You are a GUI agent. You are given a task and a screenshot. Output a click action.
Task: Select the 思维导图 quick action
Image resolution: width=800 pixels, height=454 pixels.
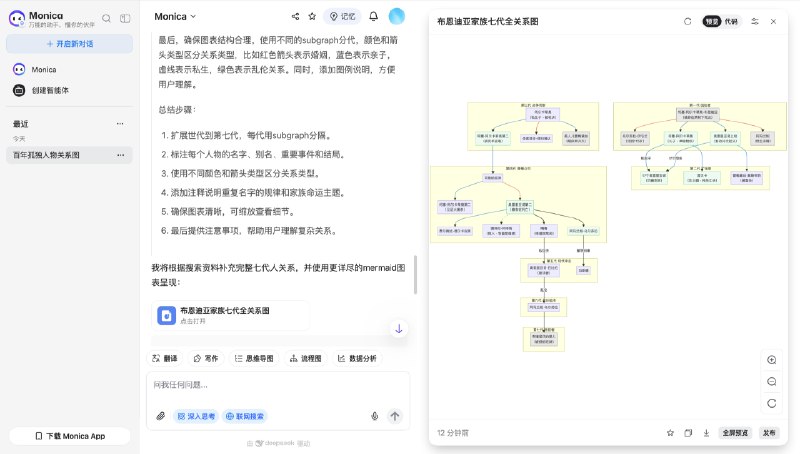pyautogui.click(x=254, y=359)
